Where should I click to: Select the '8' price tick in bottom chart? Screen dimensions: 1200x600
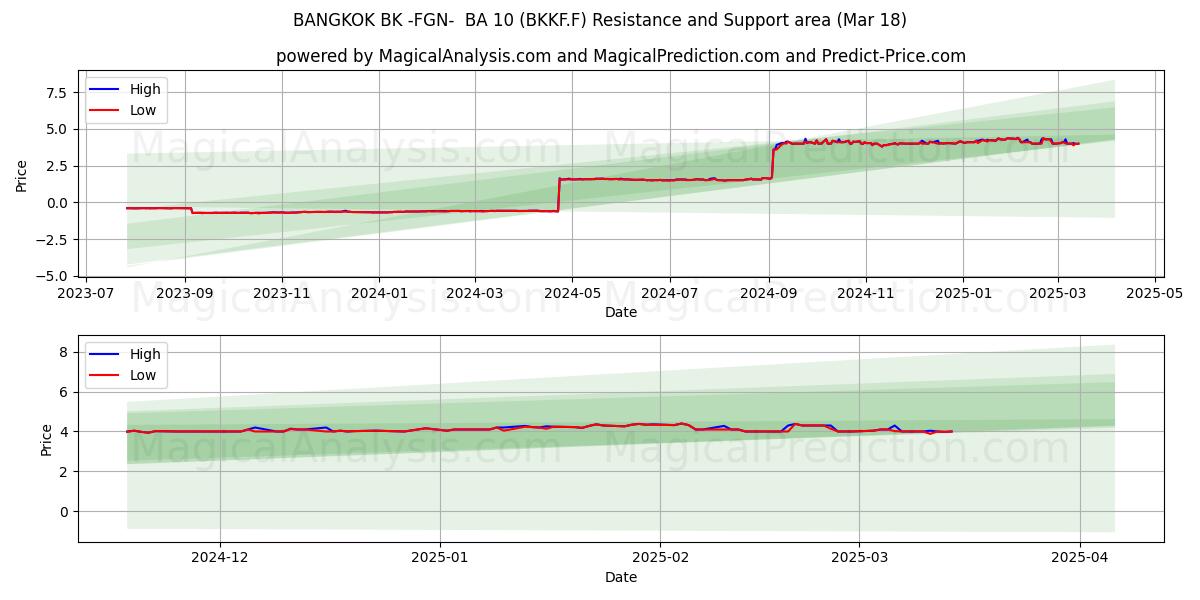(62, 352)
